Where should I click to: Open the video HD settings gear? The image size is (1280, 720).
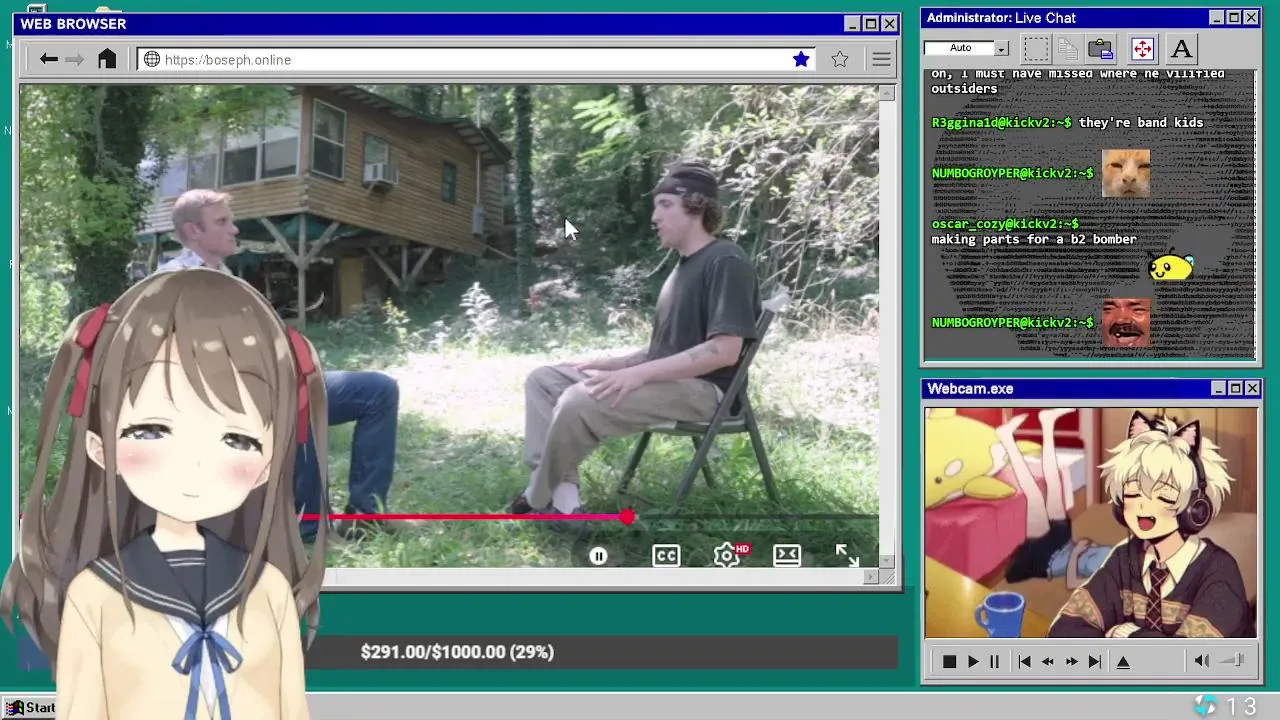[729, 555]
